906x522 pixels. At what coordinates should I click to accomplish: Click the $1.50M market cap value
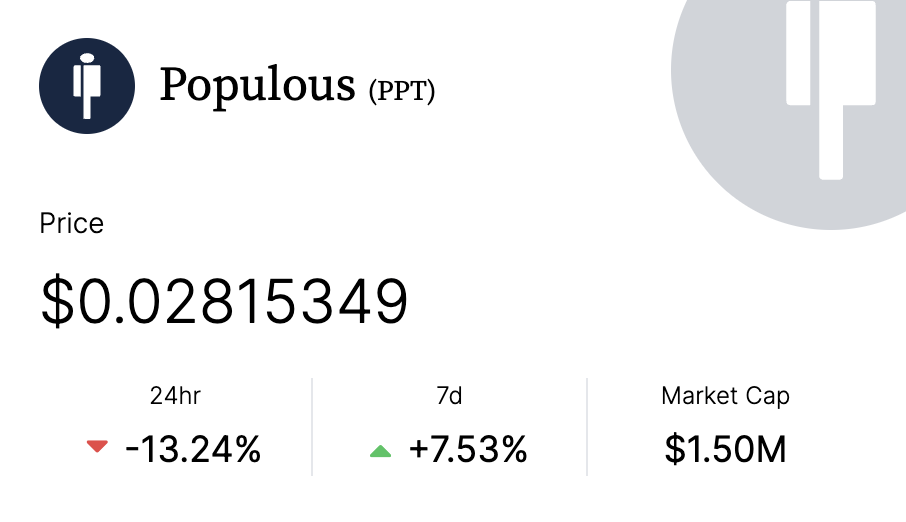[x=725, y=449]
